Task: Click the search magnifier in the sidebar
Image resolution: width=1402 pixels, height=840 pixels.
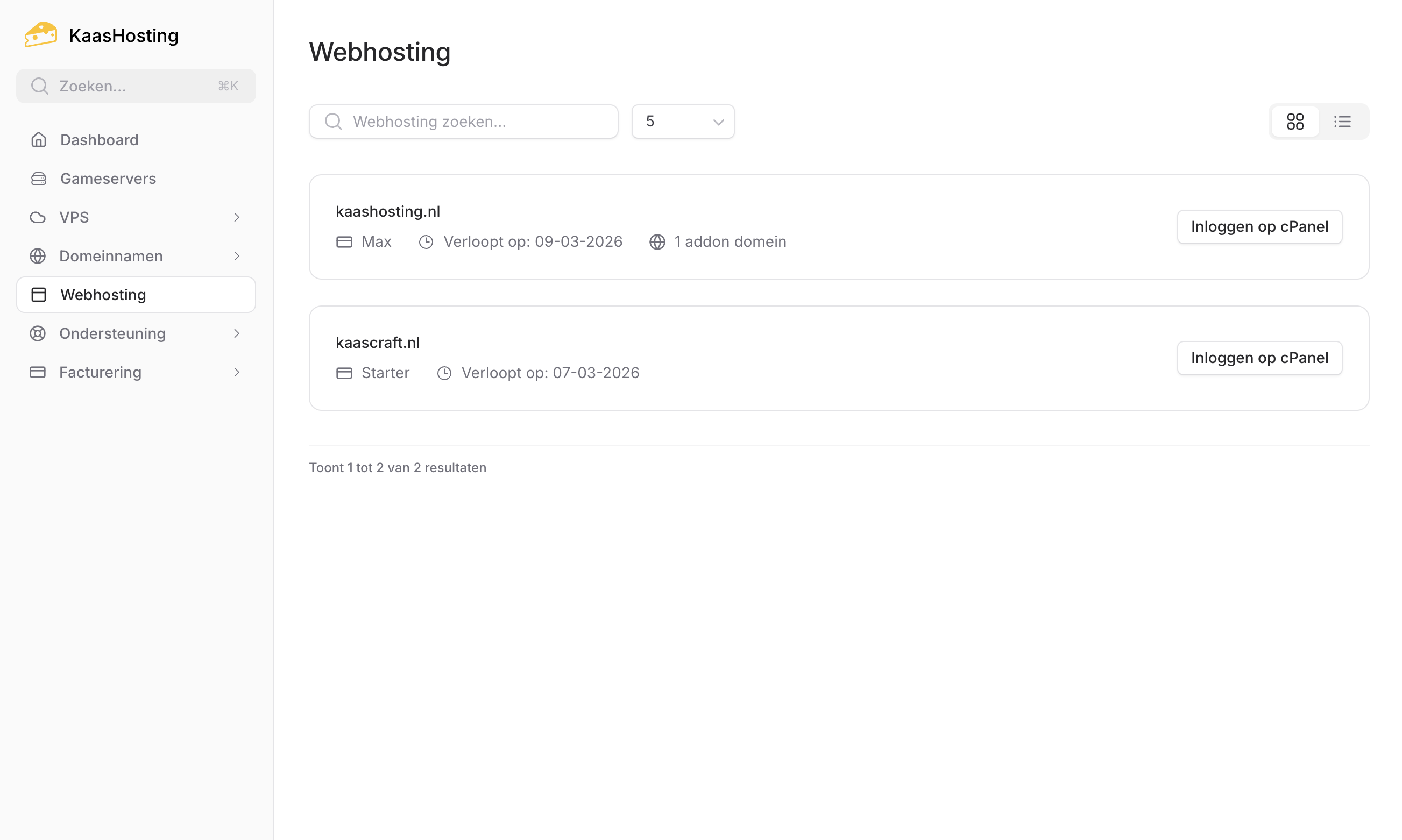Action: 40,86
